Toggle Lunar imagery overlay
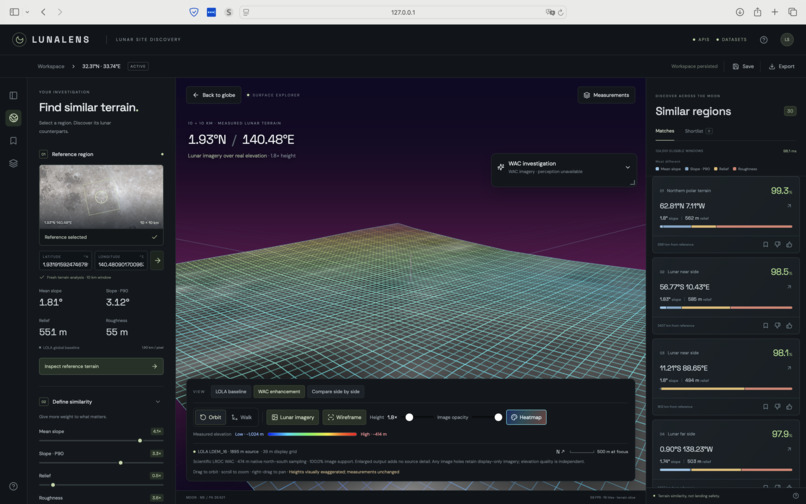 tap(292, 417)
